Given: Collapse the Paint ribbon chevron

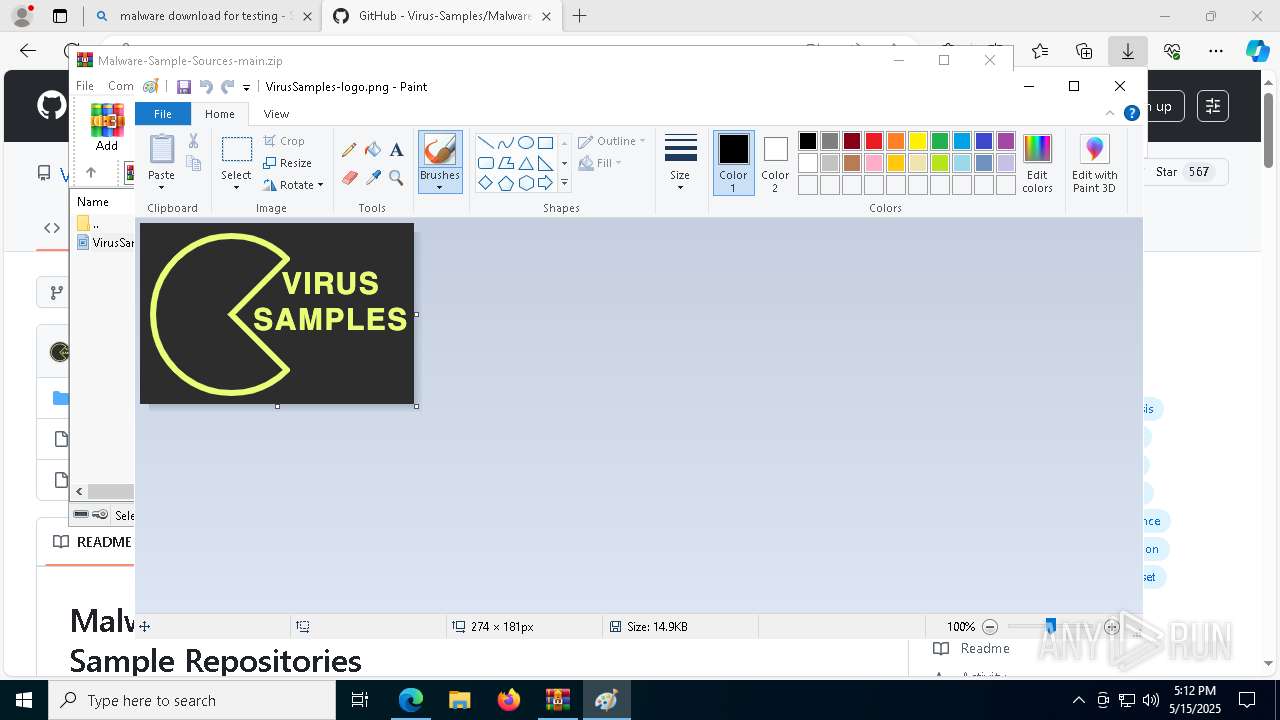Looking at the screenshot, I should (x=1110, y=113).
